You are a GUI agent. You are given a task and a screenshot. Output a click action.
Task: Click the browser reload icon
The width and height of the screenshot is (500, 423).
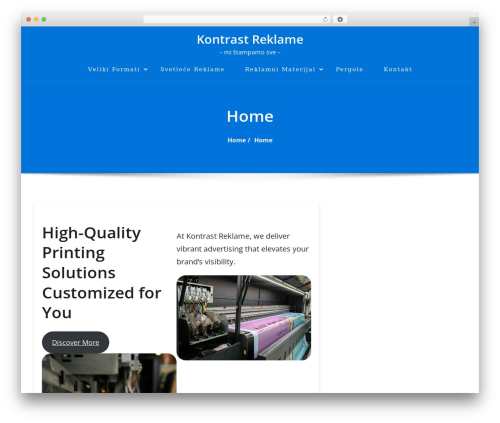(325, 19)
